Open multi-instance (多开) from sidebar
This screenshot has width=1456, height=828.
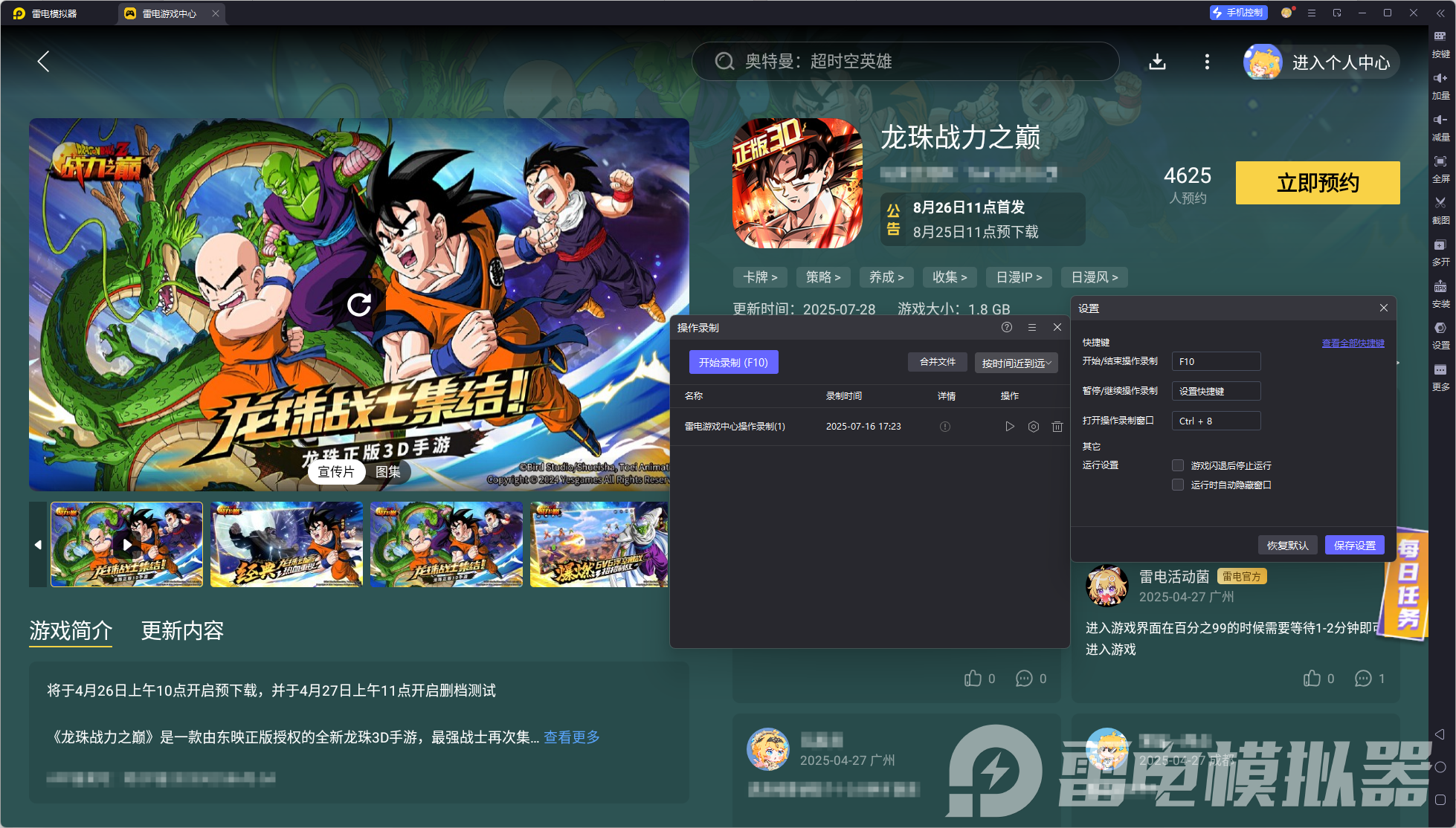coord(1440,250)
